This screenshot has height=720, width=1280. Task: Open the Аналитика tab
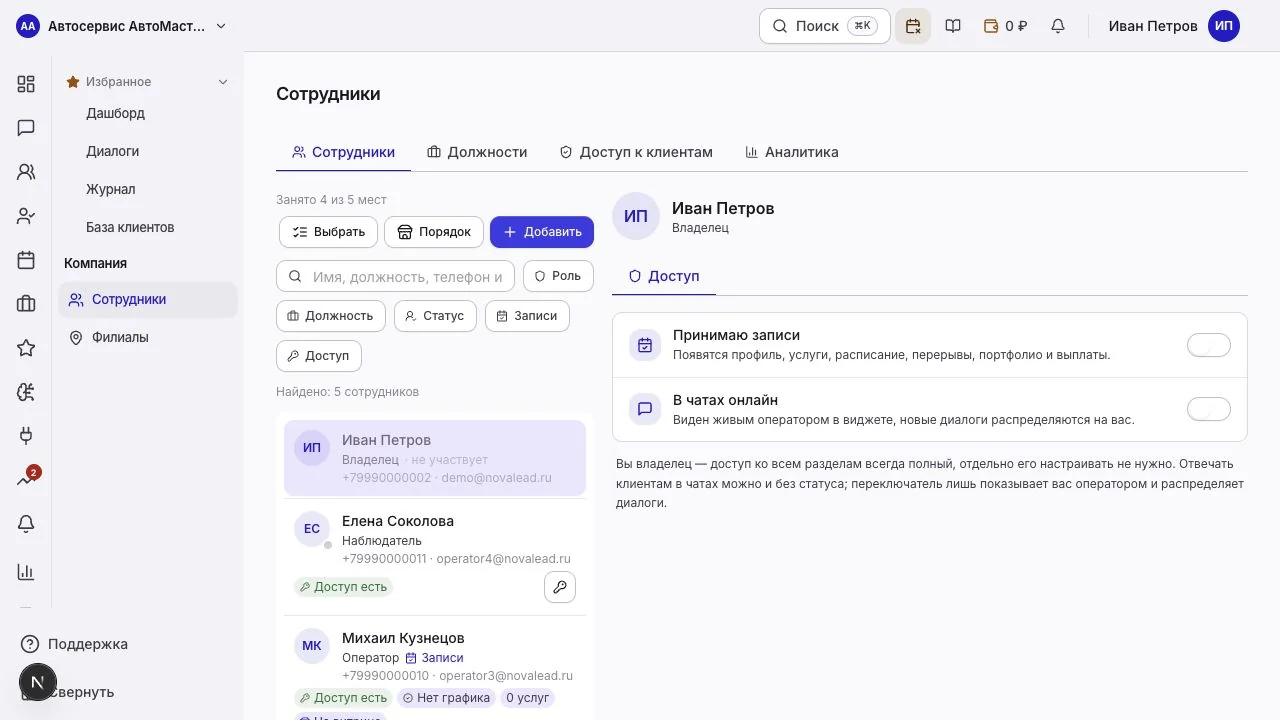coord(792,152)
